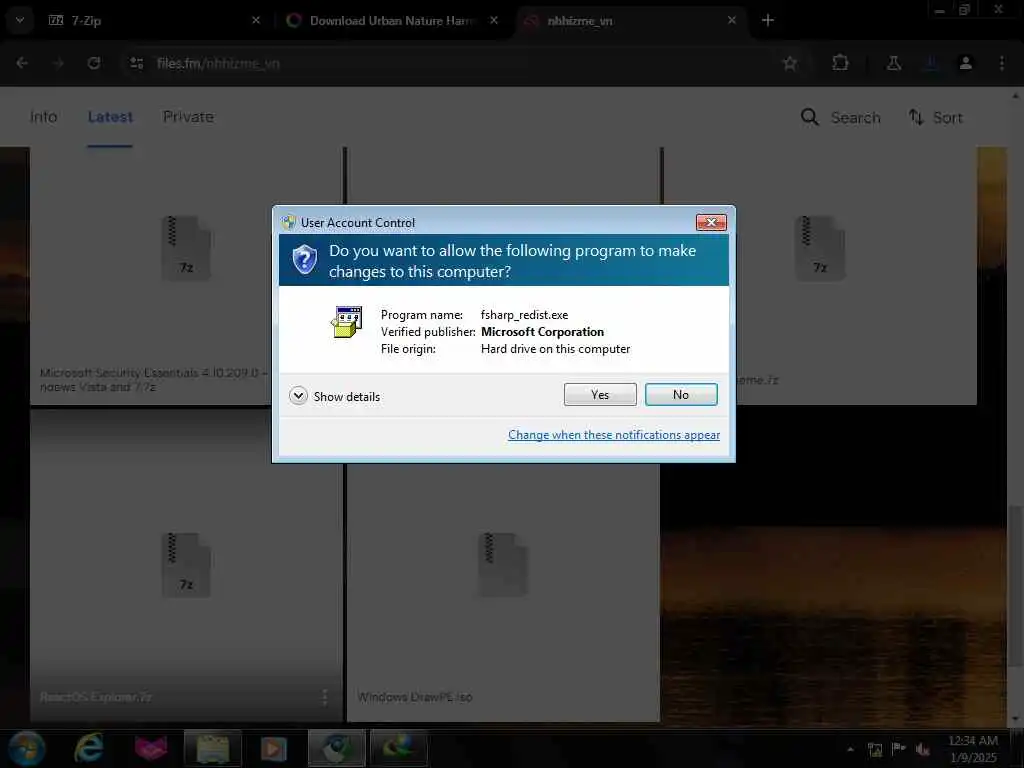Launch Internet Explorer from taskbar
1024x768 pixels.
[x=88, y=748]
